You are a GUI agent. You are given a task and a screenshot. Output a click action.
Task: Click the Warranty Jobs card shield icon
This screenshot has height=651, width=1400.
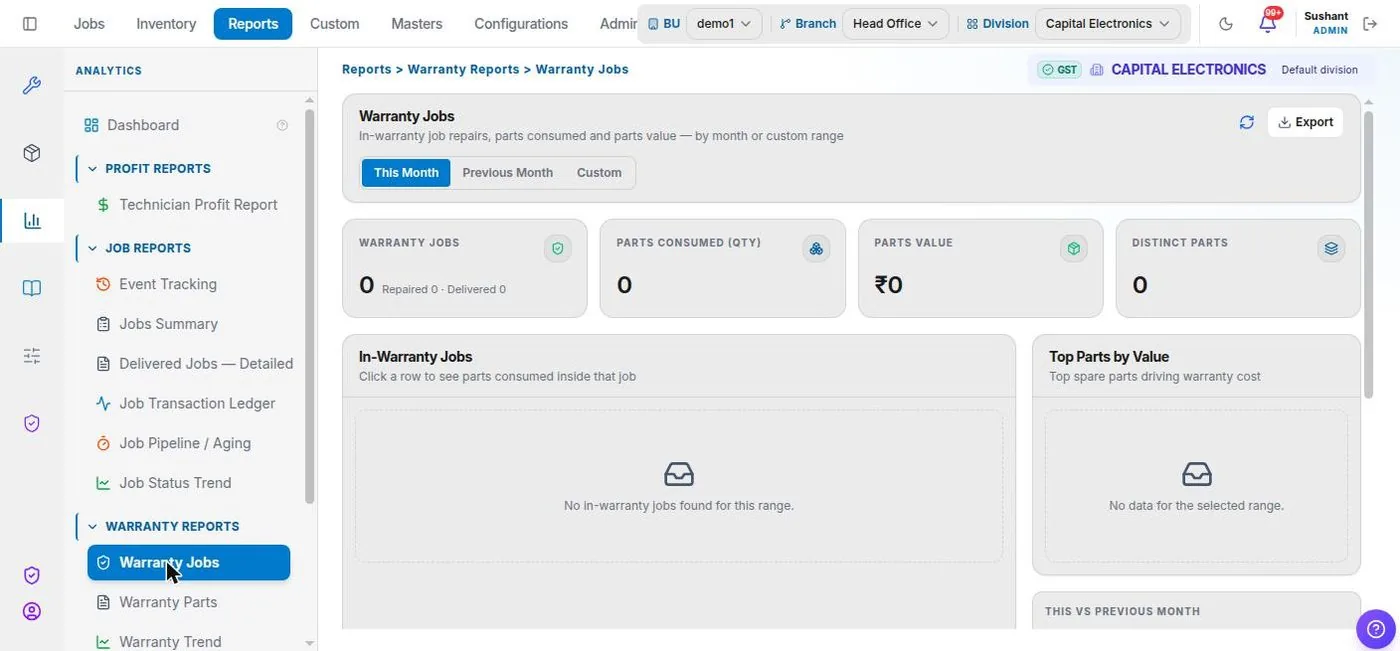tap(558, 249)
